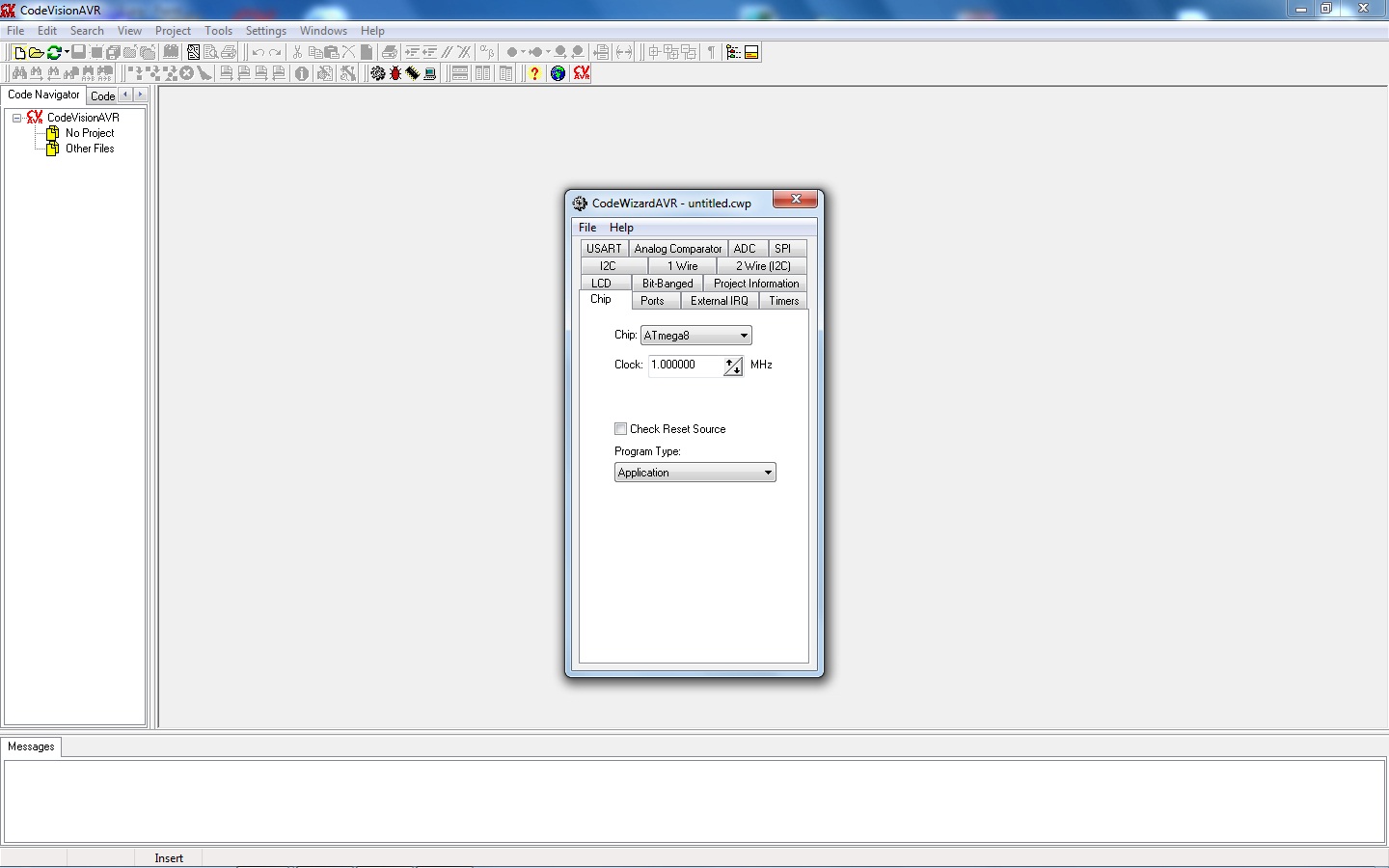This screenshot has height=868, width=1389.
Task: Click the yellow question mark help icon
Action: 535,73
